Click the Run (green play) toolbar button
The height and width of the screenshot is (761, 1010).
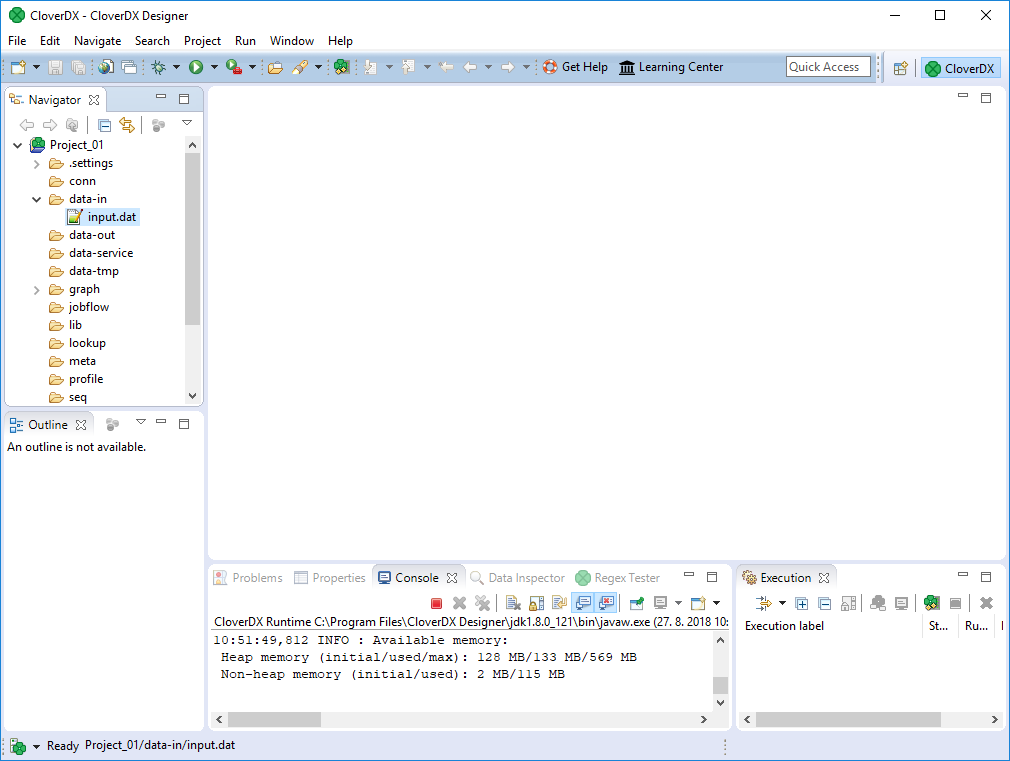(196, 67)
